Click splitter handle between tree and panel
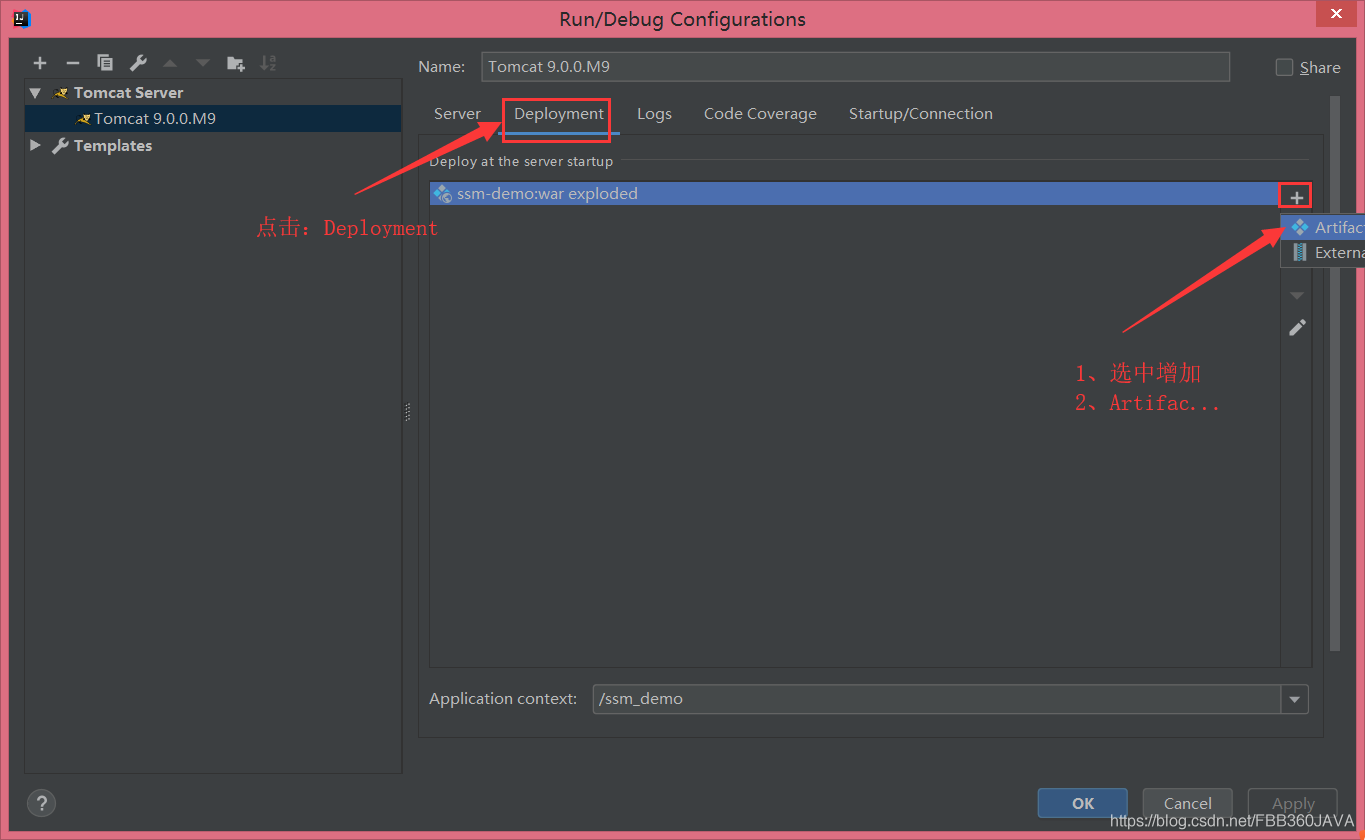Screen dimensions: 1365x840 pyautogui.click(x=408, y=412)
